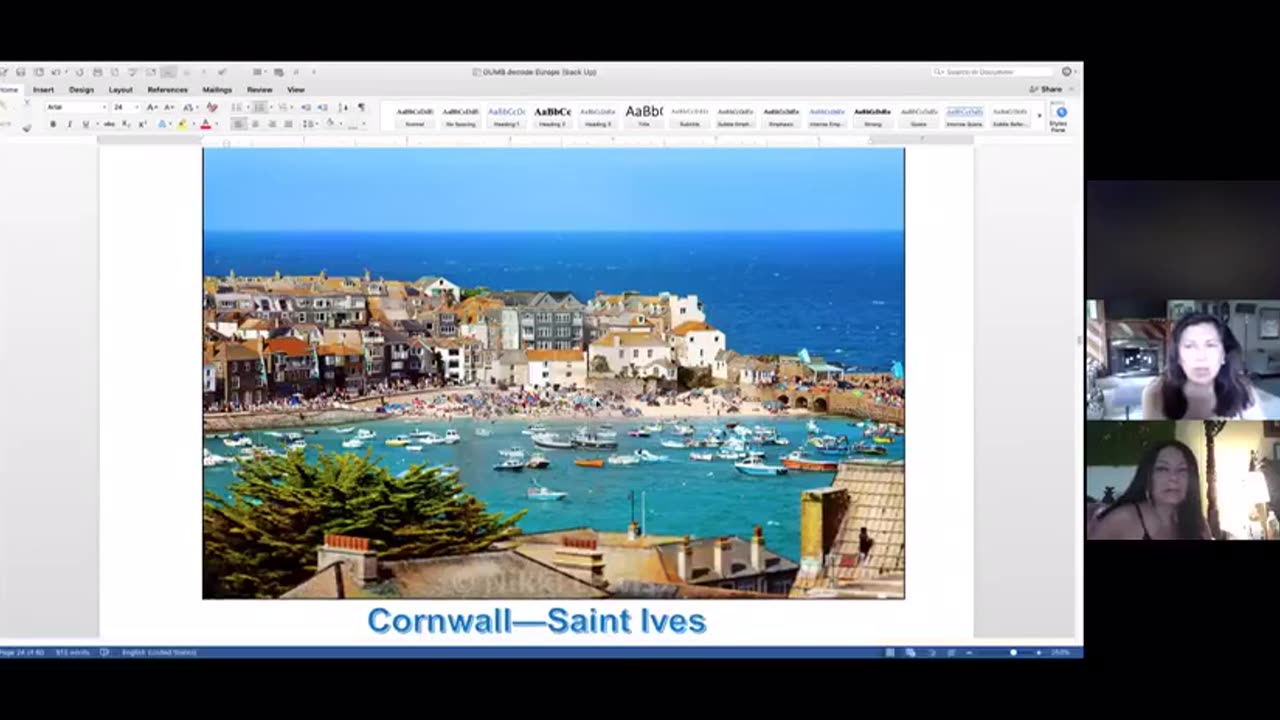
Task: Click English (United States) language indicator
Action: pos(159,652)
